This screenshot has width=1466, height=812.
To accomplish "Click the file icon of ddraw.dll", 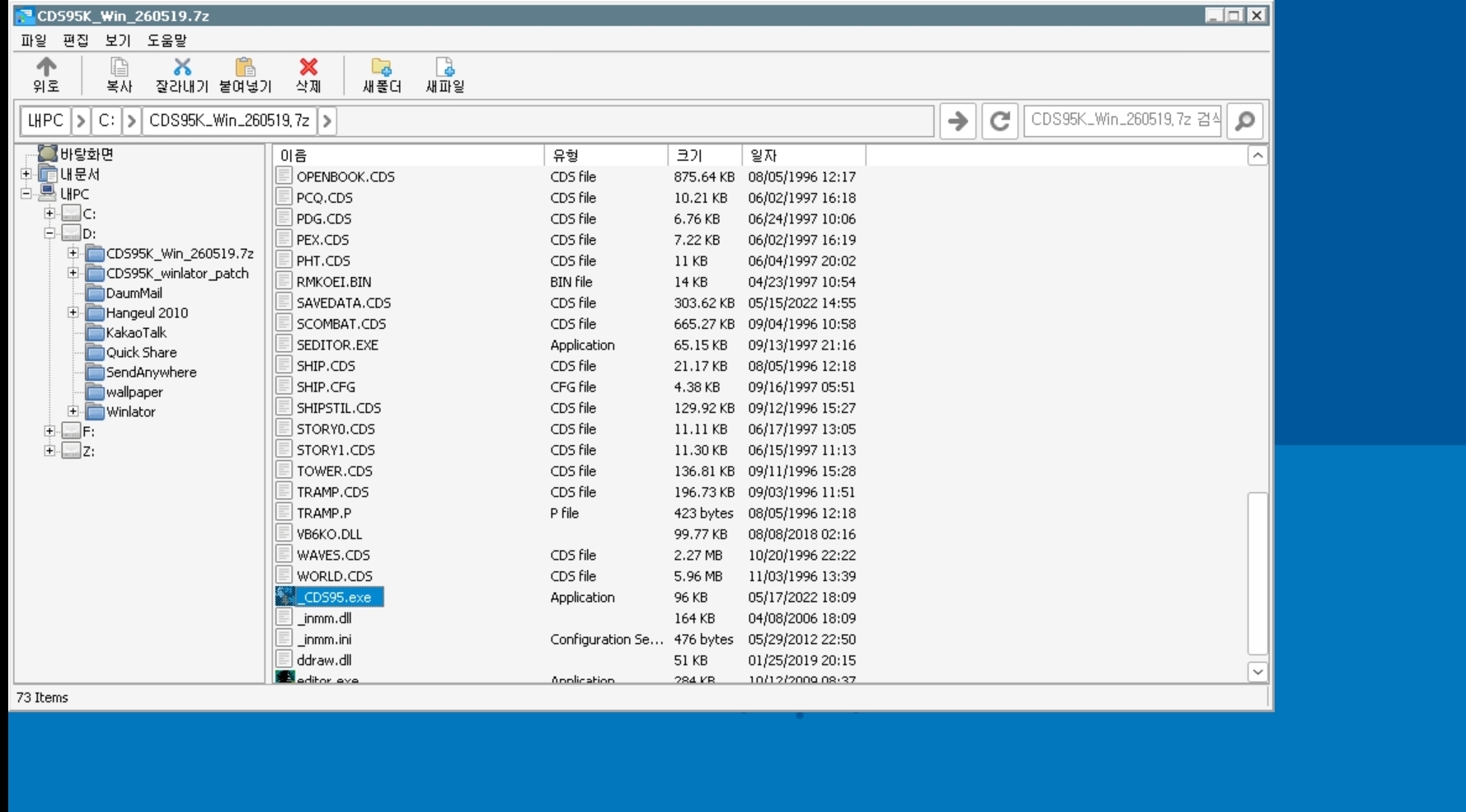I will 284,659.
